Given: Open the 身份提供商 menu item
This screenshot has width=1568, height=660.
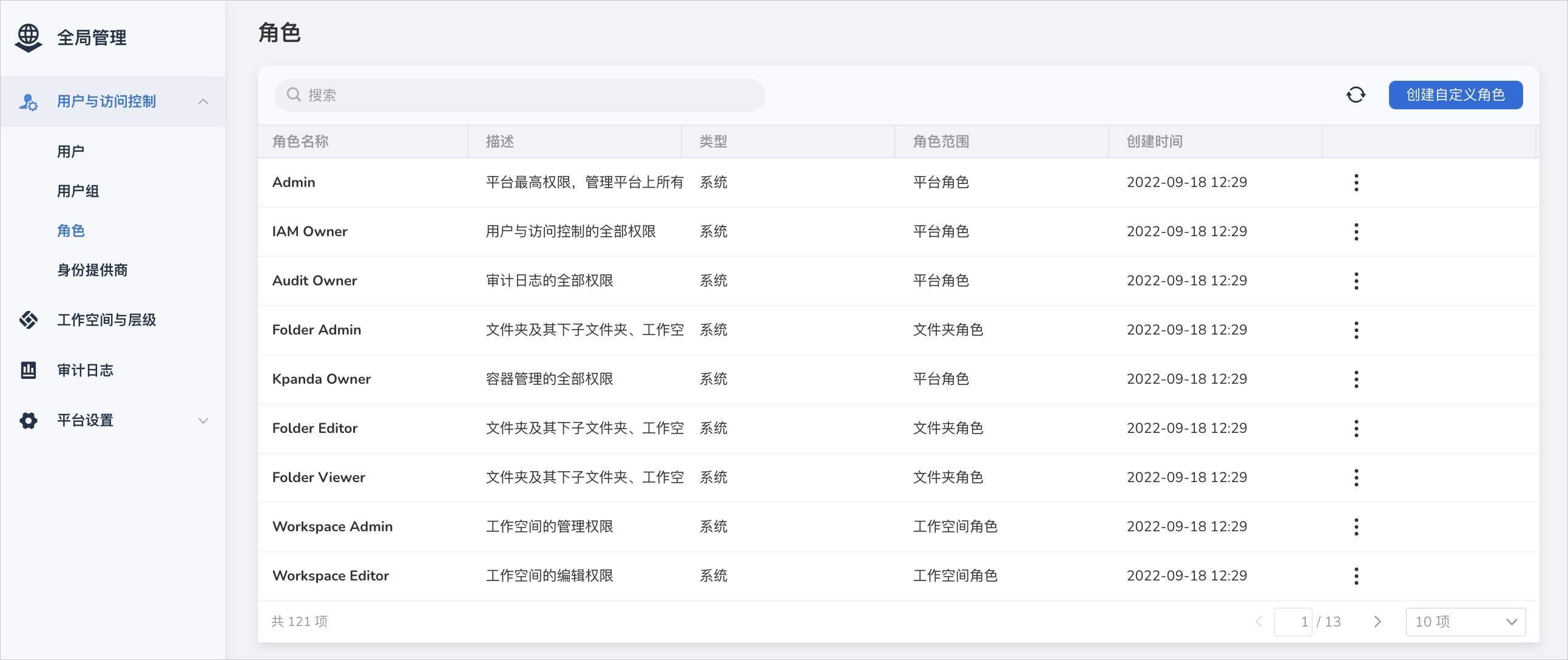Looking at the screenshot, I should click(x=92, y=270).
